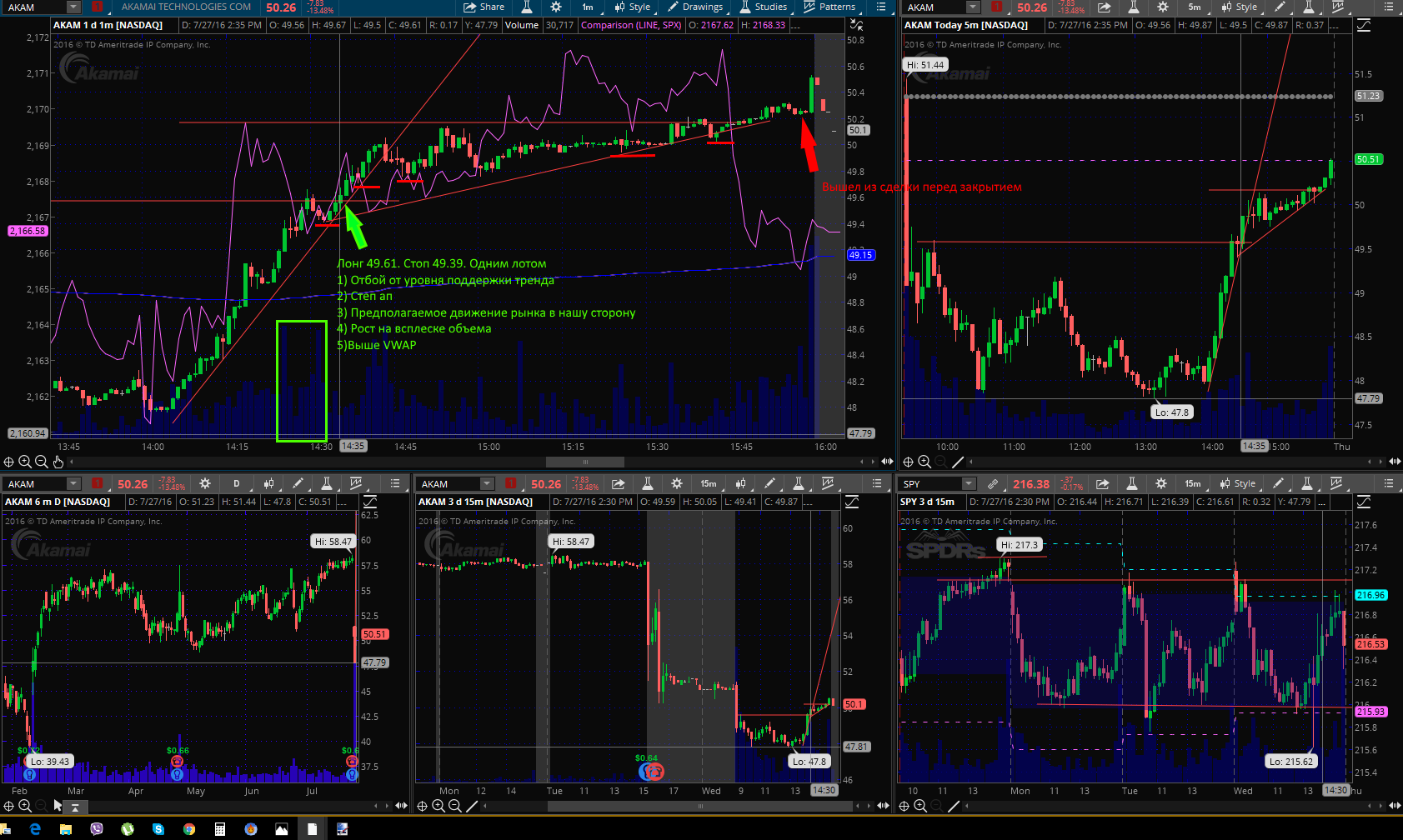Change the 15m timeframe in AKAM 3d chart
This screenshot has height=840, width=1403.
[x=709, y=483]
